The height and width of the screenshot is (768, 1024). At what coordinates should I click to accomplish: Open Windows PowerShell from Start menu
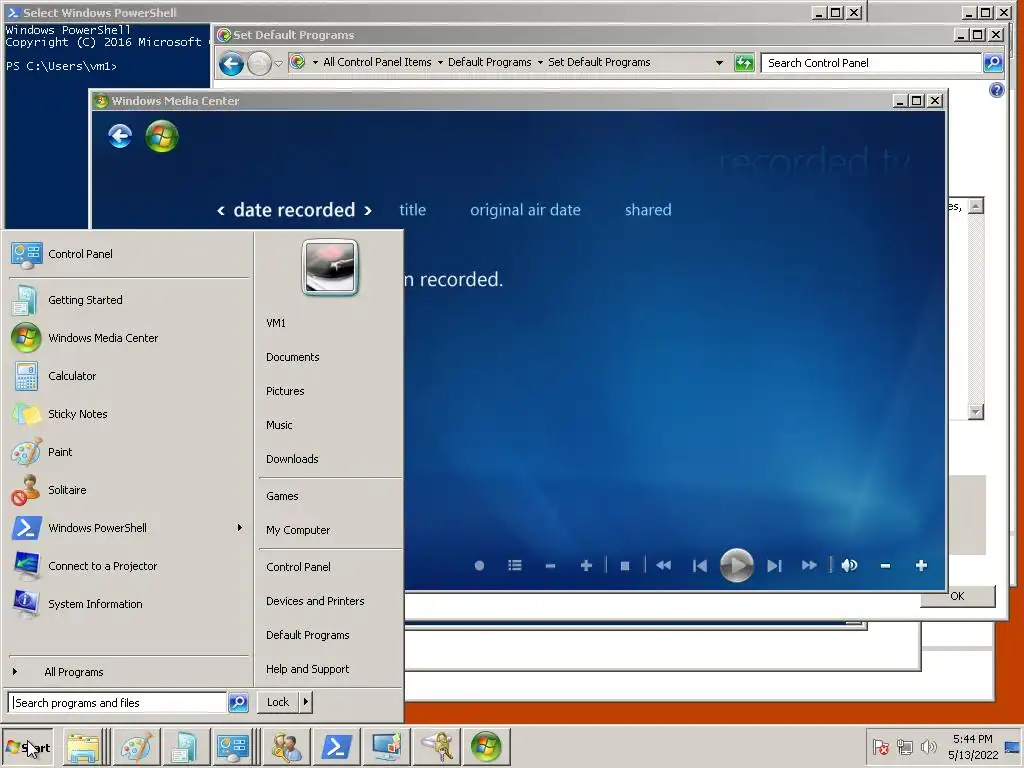(x=129, y=528)
